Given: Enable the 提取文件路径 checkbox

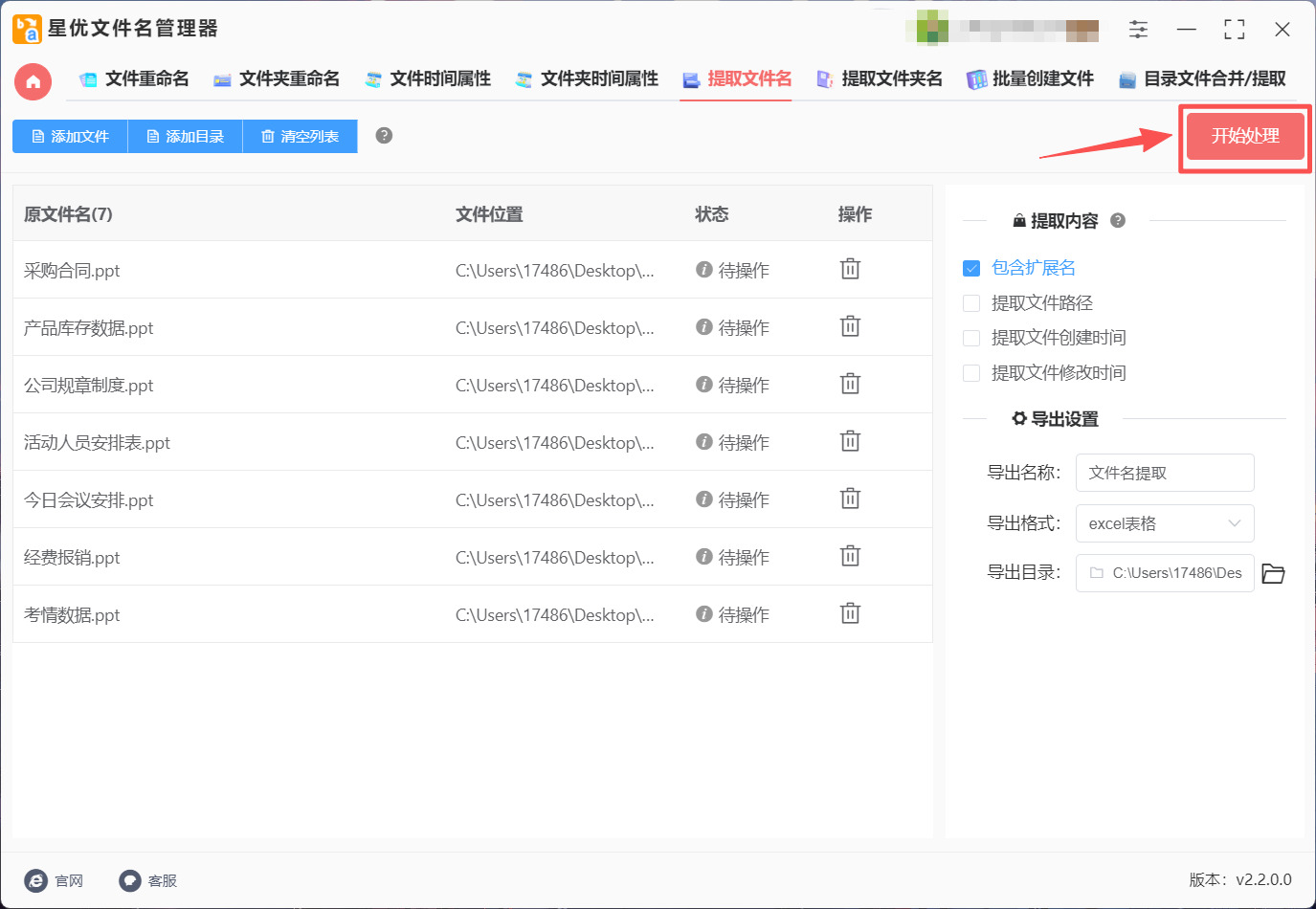Looking at the screenshot, I should tap(971, 303).
